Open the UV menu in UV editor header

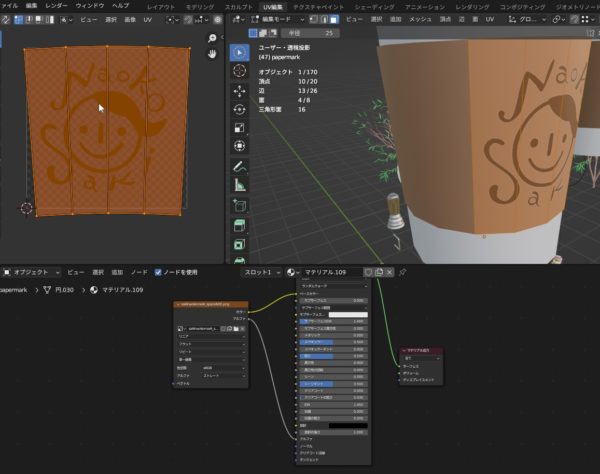point(149,19)
